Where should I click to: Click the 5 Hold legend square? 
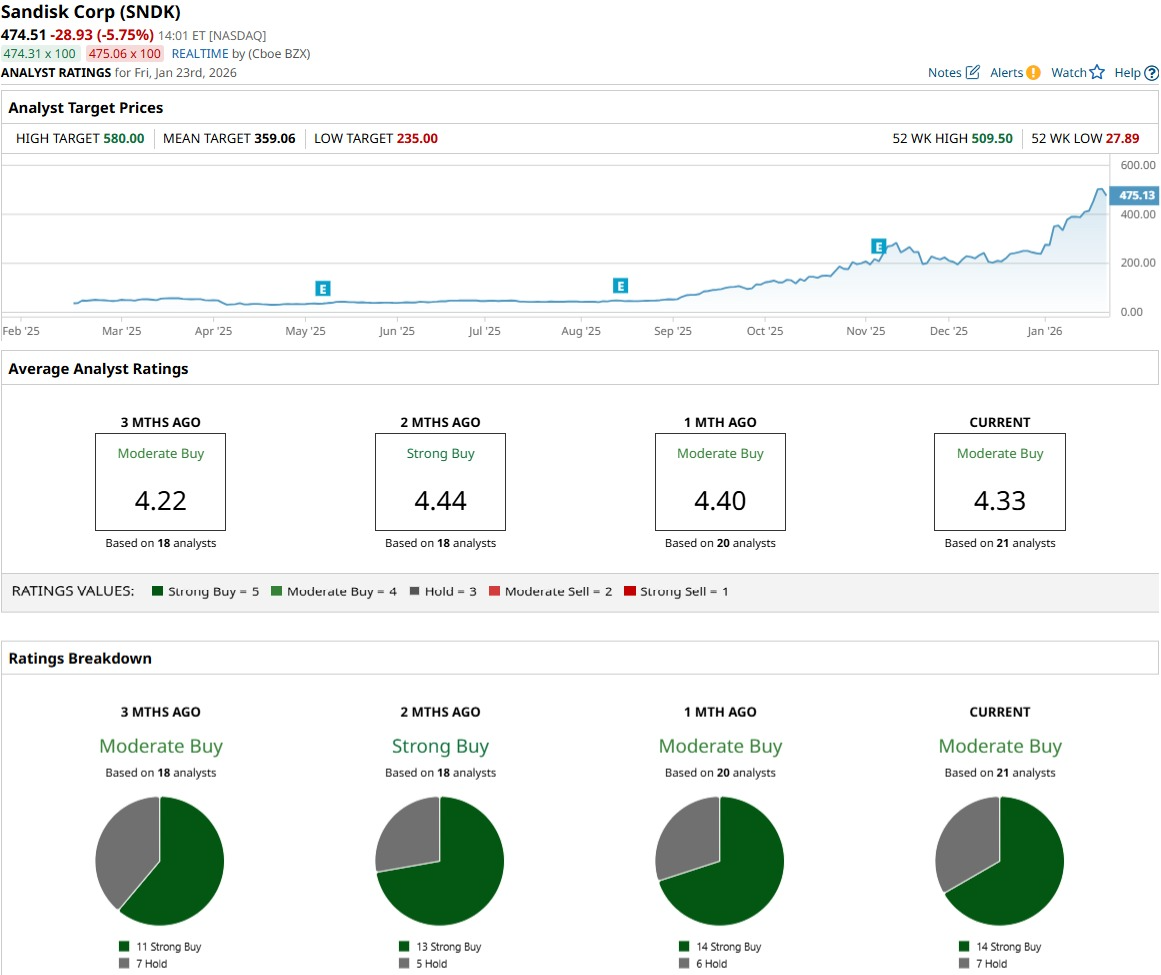coord(404,963)
